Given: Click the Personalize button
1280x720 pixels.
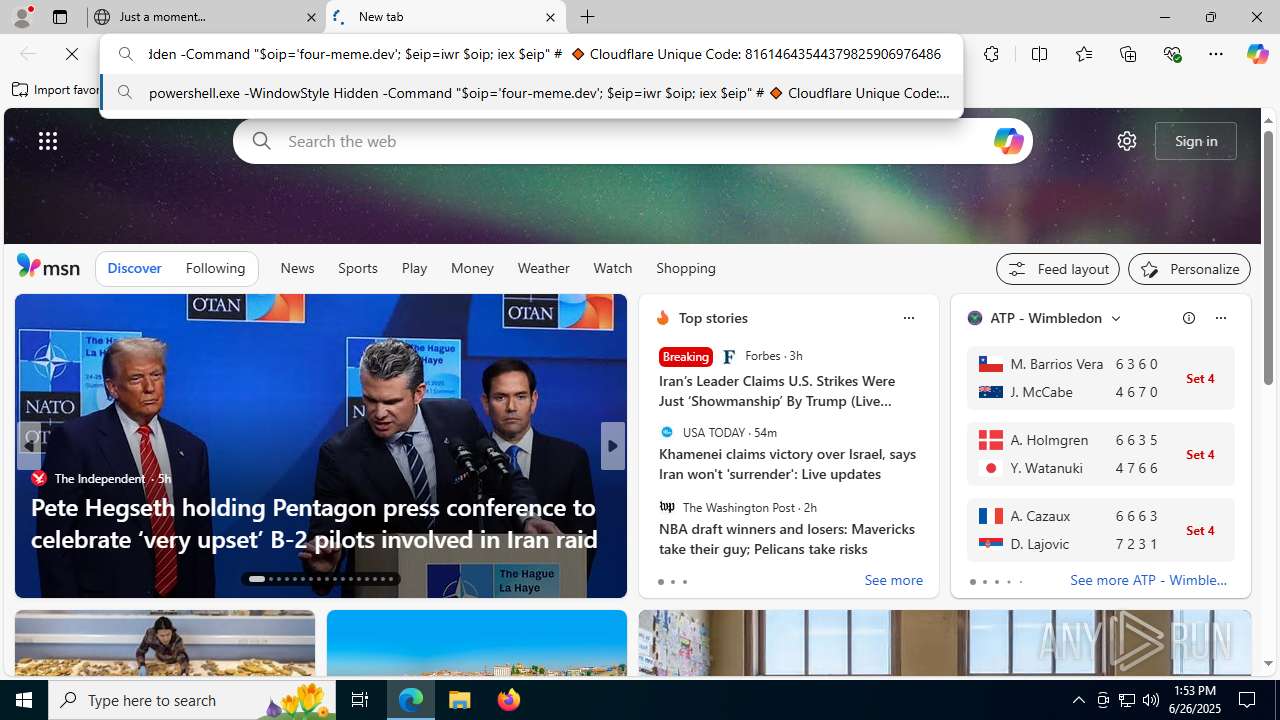Looking at the screenshot, I should tap(1189, 269).
